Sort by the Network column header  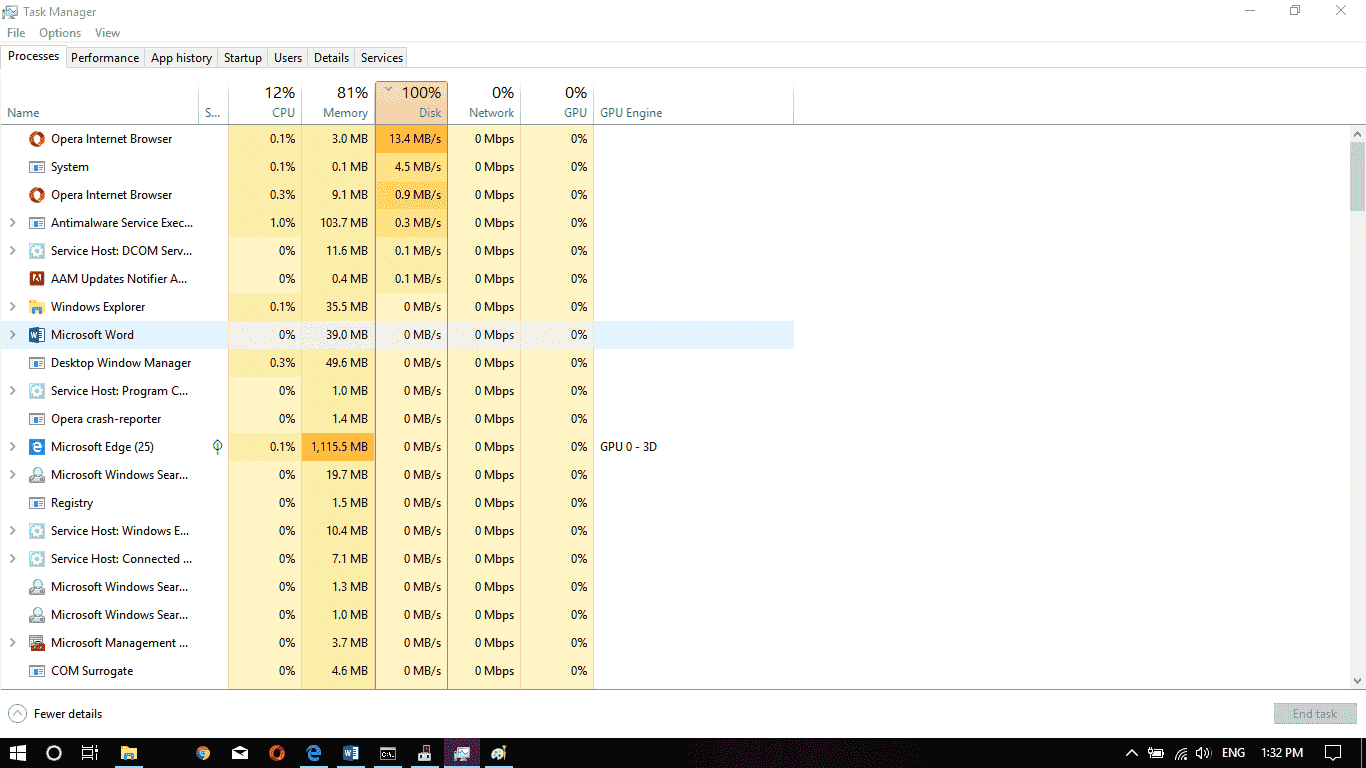484,103
